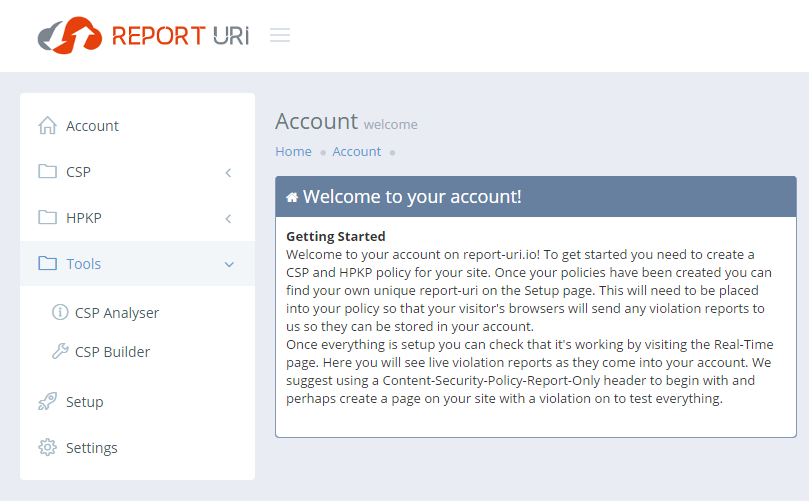
Task: Click the Settings gear icon
Action: pyautogui.click(x=47, y=447)
